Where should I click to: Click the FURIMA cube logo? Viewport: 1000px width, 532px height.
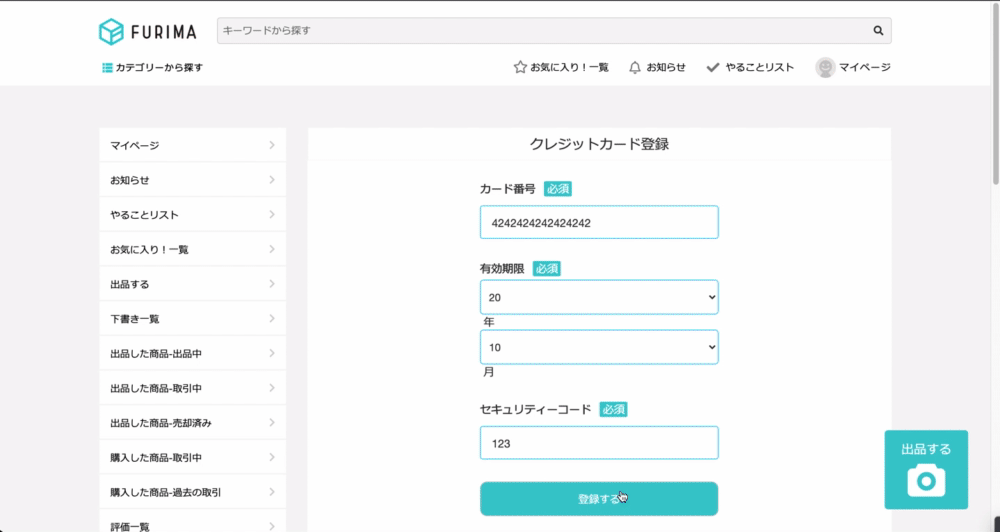tap(111, 31)
